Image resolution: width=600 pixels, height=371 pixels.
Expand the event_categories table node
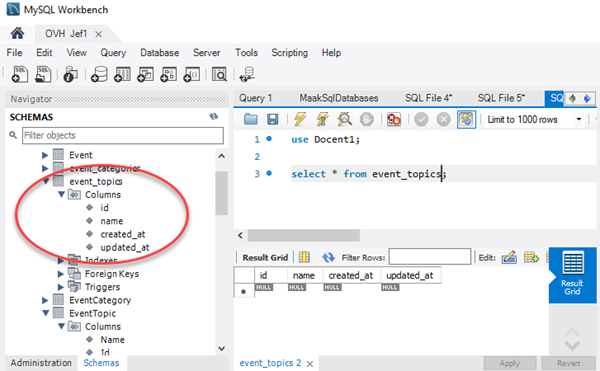[x=45, y=168]
